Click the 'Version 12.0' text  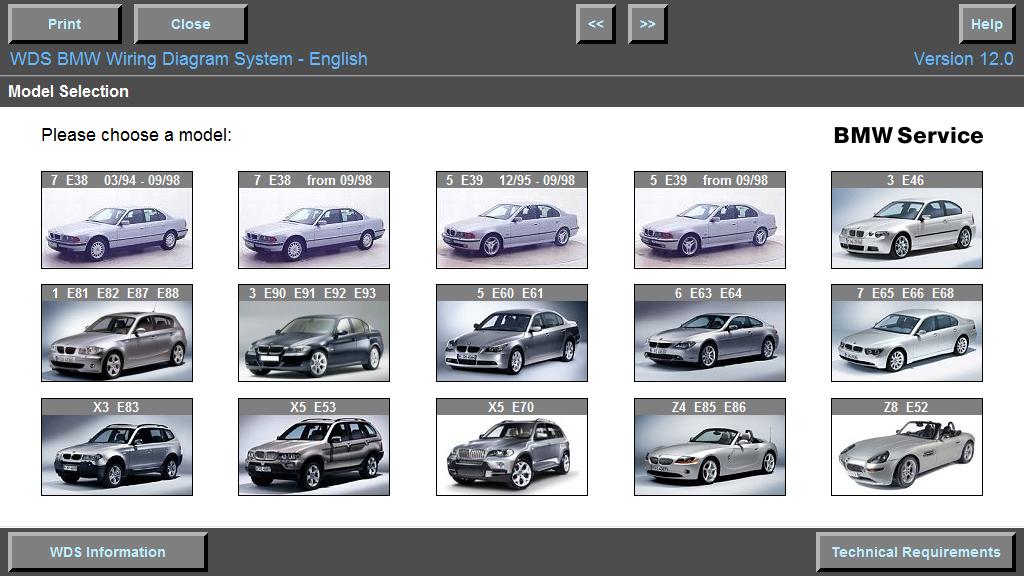(963, 59)
